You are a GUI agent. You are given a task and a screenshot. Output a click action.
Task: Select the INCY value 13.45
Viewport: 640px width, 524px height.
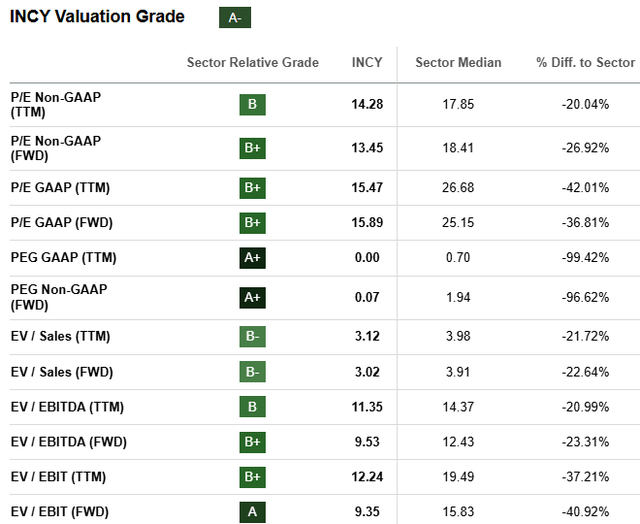pyautogui.click(x=367, y=148)
